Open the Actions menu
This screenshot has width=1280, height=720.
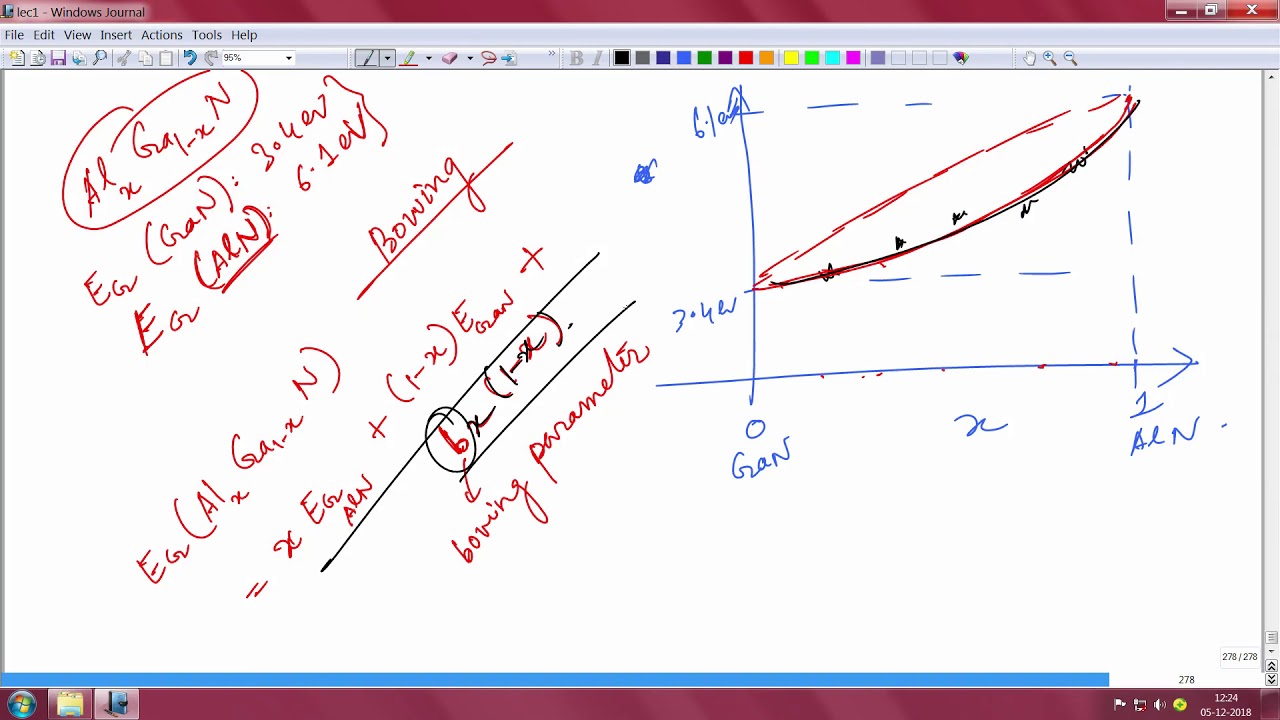click(x=161, y=35)
